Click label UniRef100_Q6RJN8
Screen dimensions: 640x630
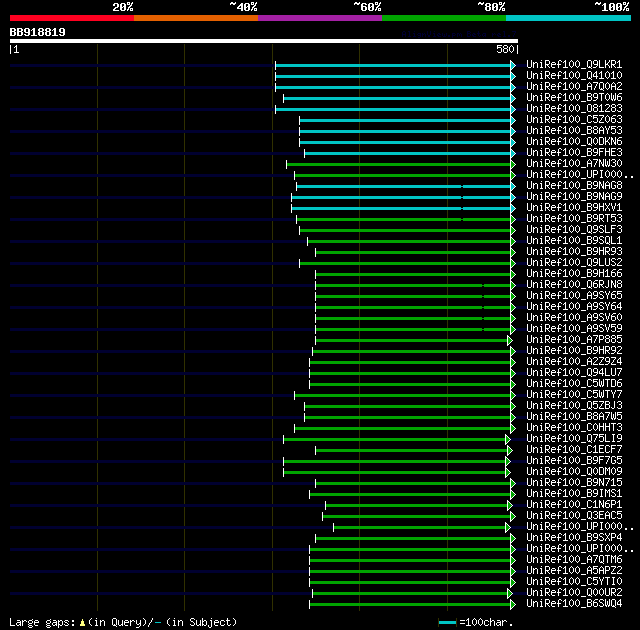(574, 285)
